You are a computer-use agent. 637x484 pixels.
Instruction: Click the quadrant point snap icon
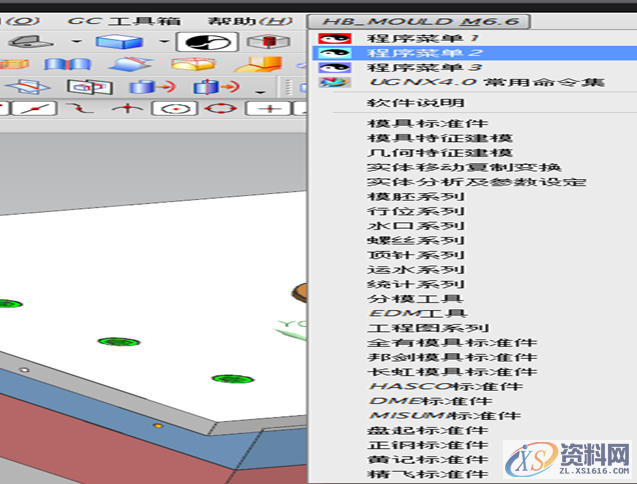pos(220,107)
